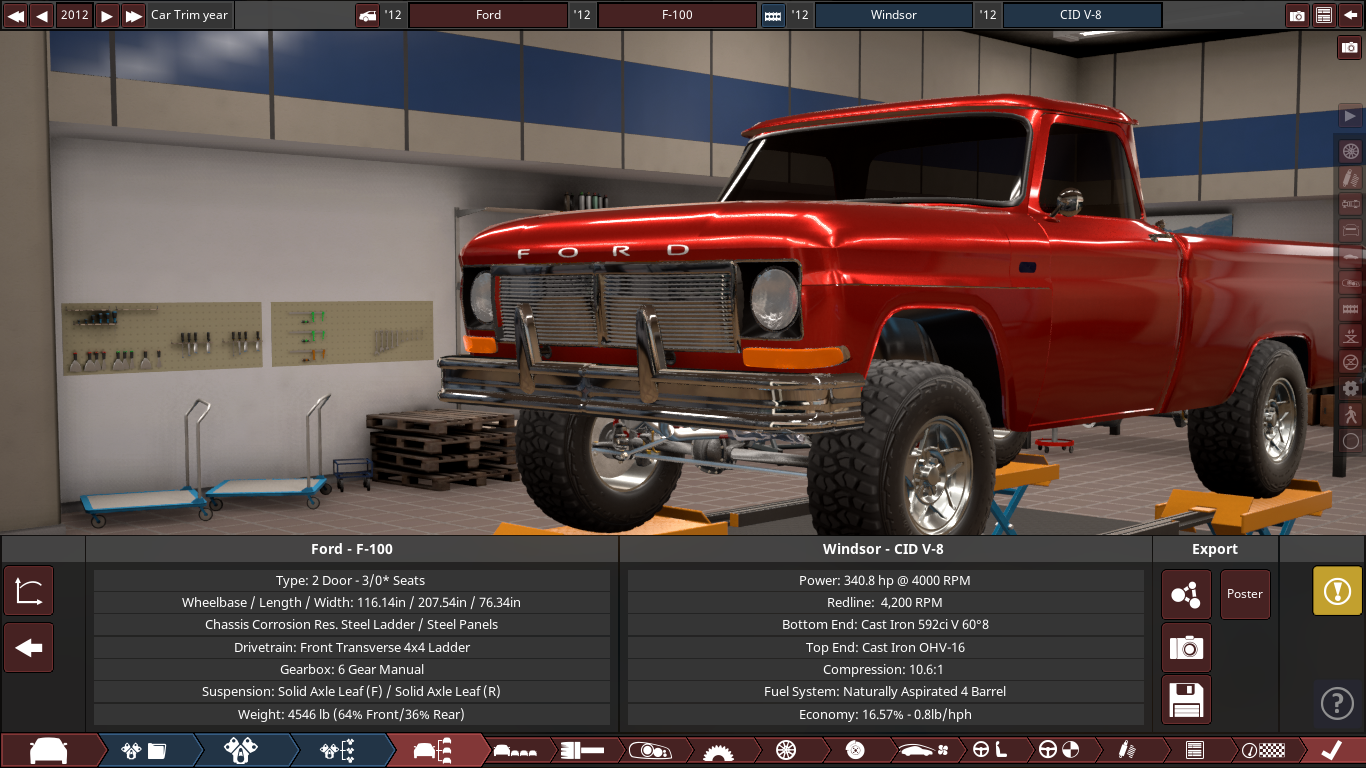Open the calculator/stats icon in top bar
Viewport: 1366px width, 768px height.
[x=1324, y=15]
